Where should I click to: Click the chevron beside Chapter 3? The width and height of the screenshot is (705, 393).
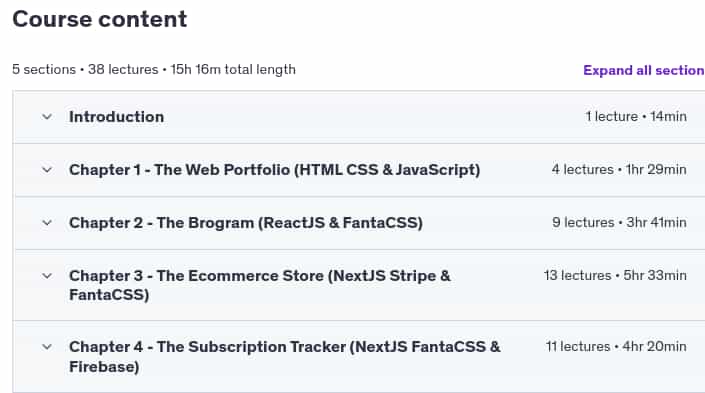(47, 276)
